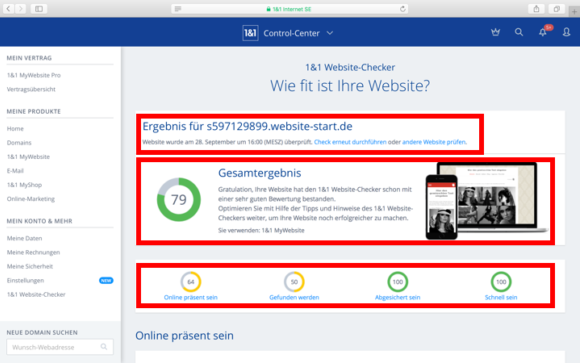Click the search magnifier in header
Image resolution: width=580 pixels, height=363 pixels.
pyautogui.click(x=519, y=33)
